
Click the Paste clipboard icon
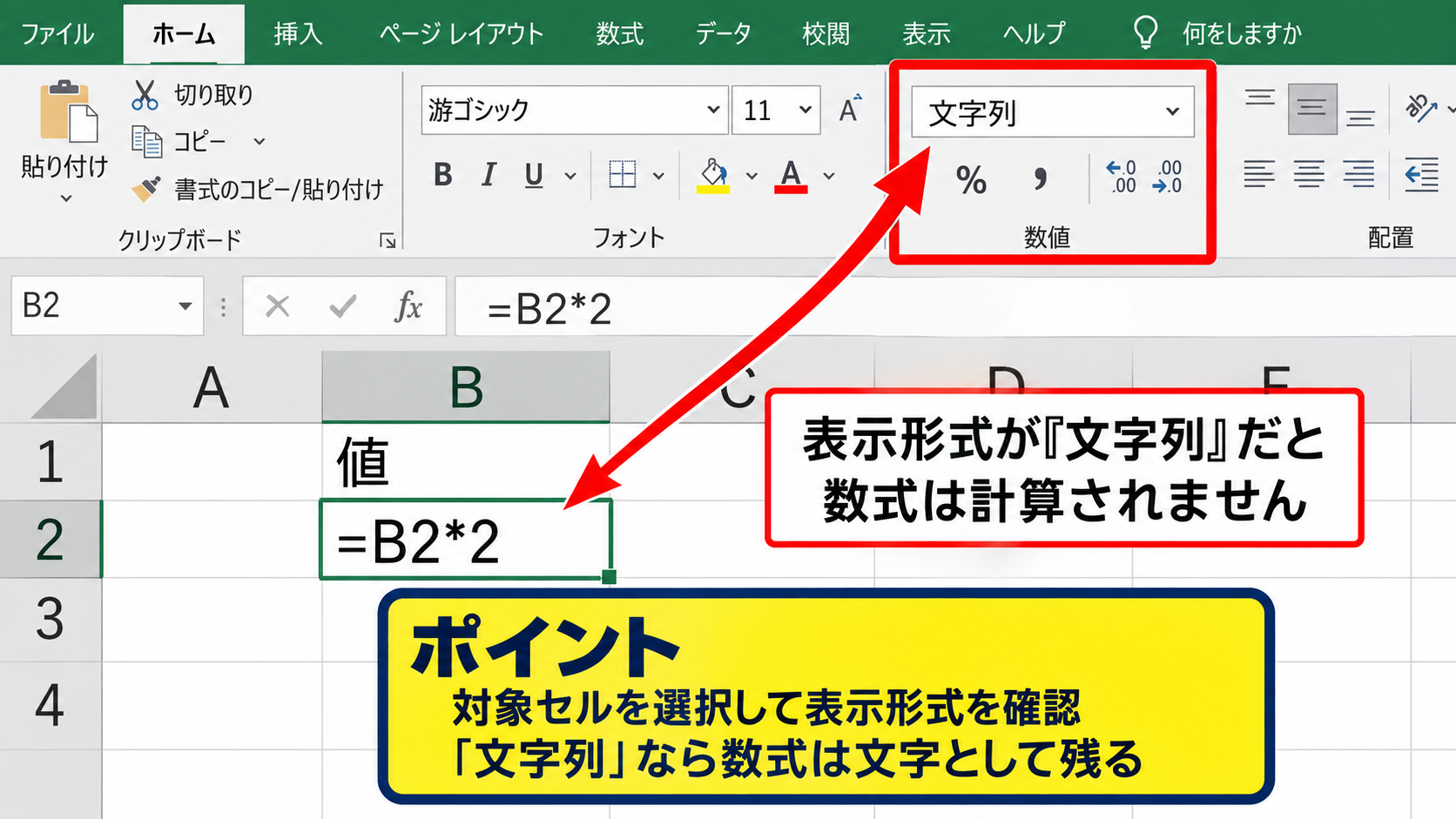pyautogui.click(x=69, y=111)
